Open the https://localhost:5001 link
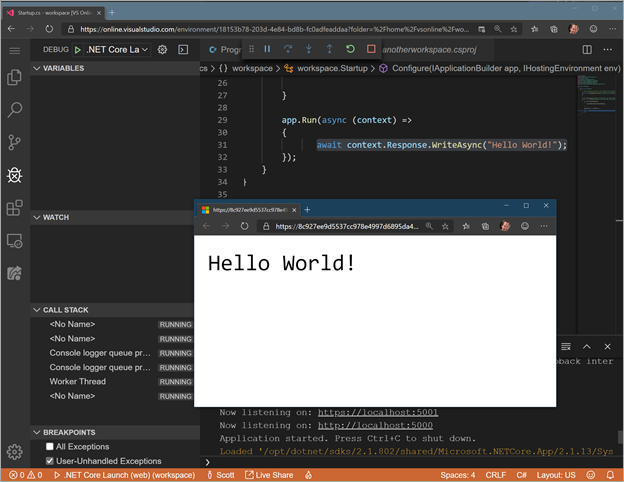This screenshot has height=482, width=624. (x=378, y=412)
